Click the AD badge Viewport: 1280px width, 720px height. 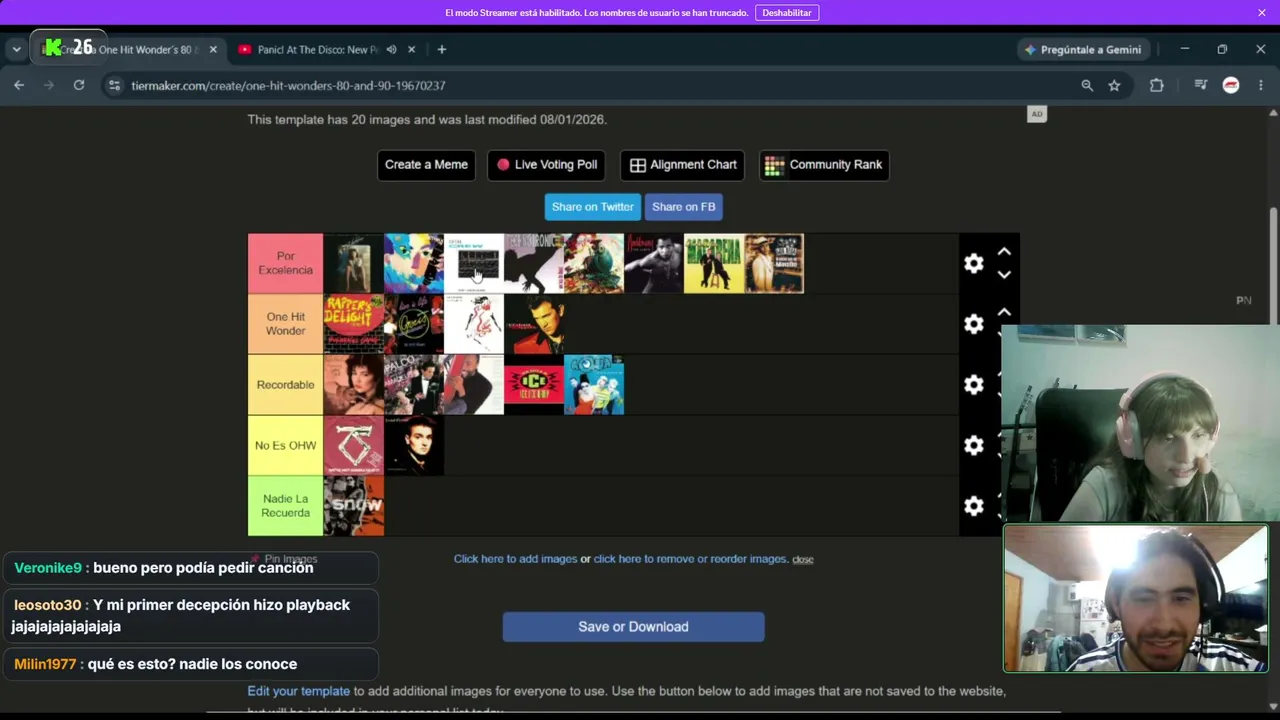coord(1037,114)
